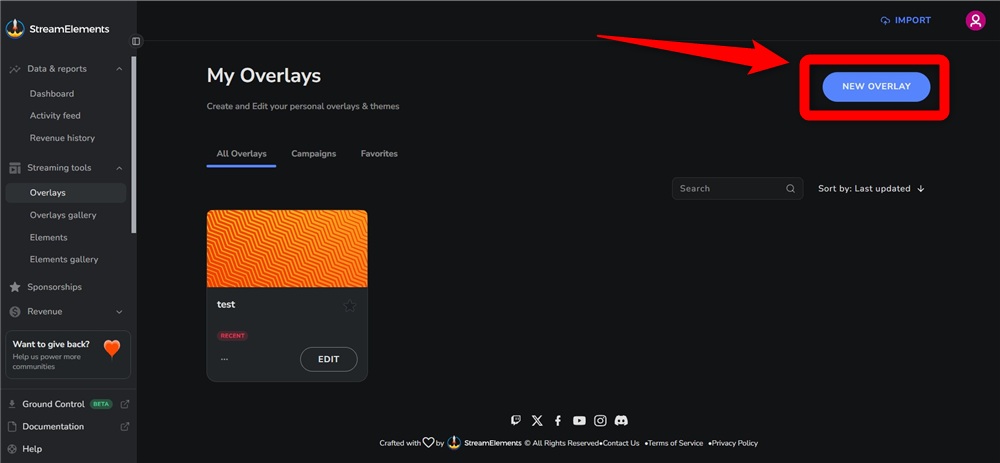Open the X social icon in footer
The height and width of the screenshot is (463, 1000).
point(537,420)
